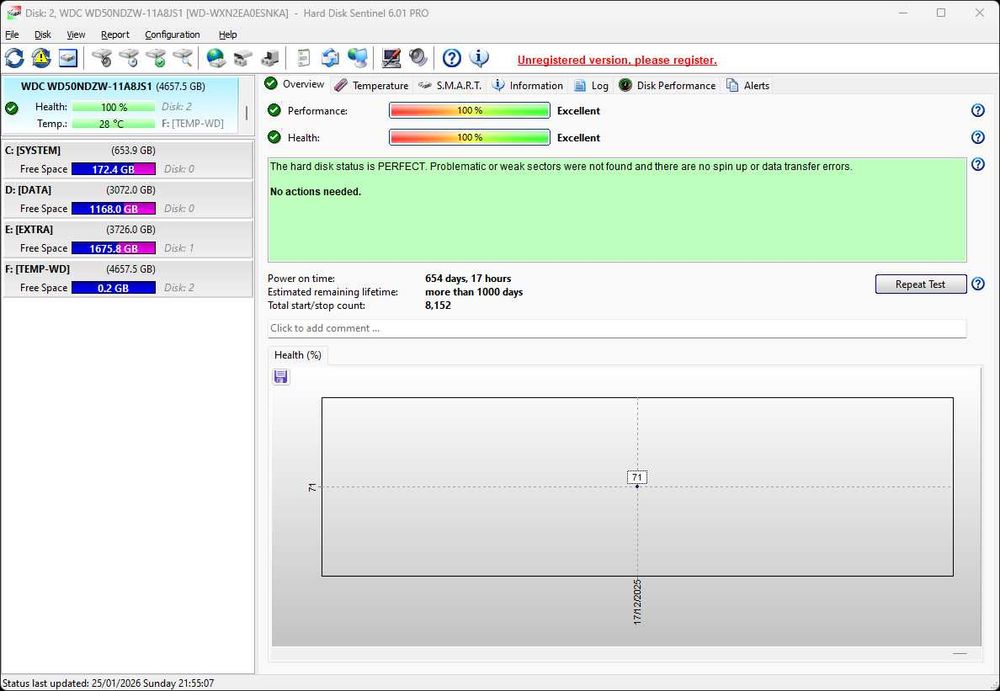Open the Configuration menu
Image resolution: width=1000 pixels, height=691 pixels.
172,34
